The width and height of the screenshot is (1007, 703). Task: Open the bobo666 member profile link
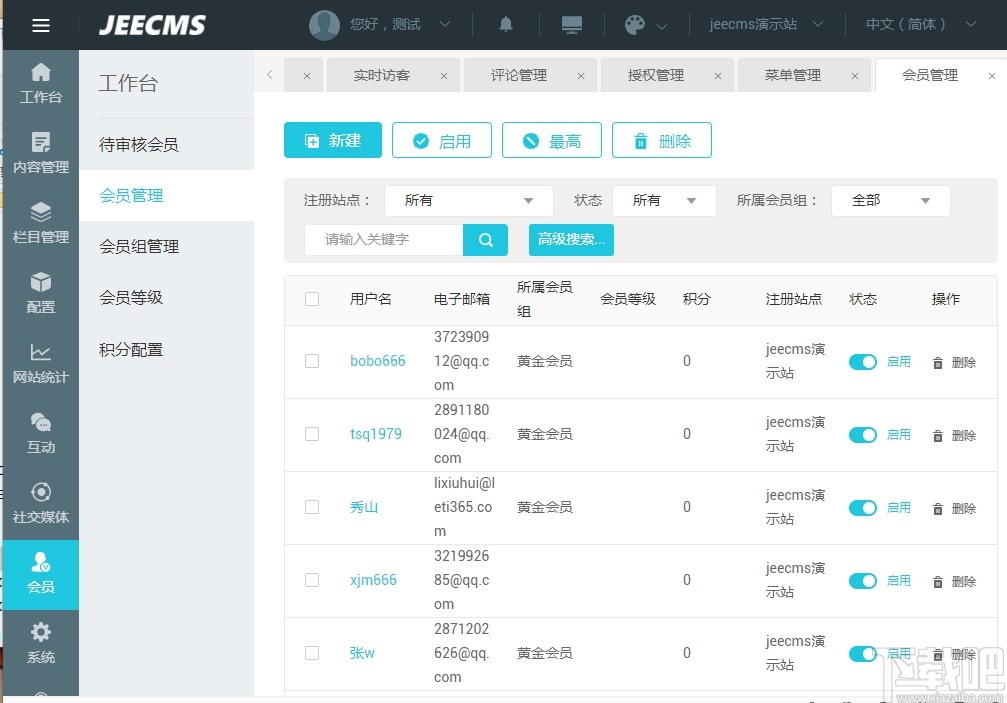click(377, 361)
